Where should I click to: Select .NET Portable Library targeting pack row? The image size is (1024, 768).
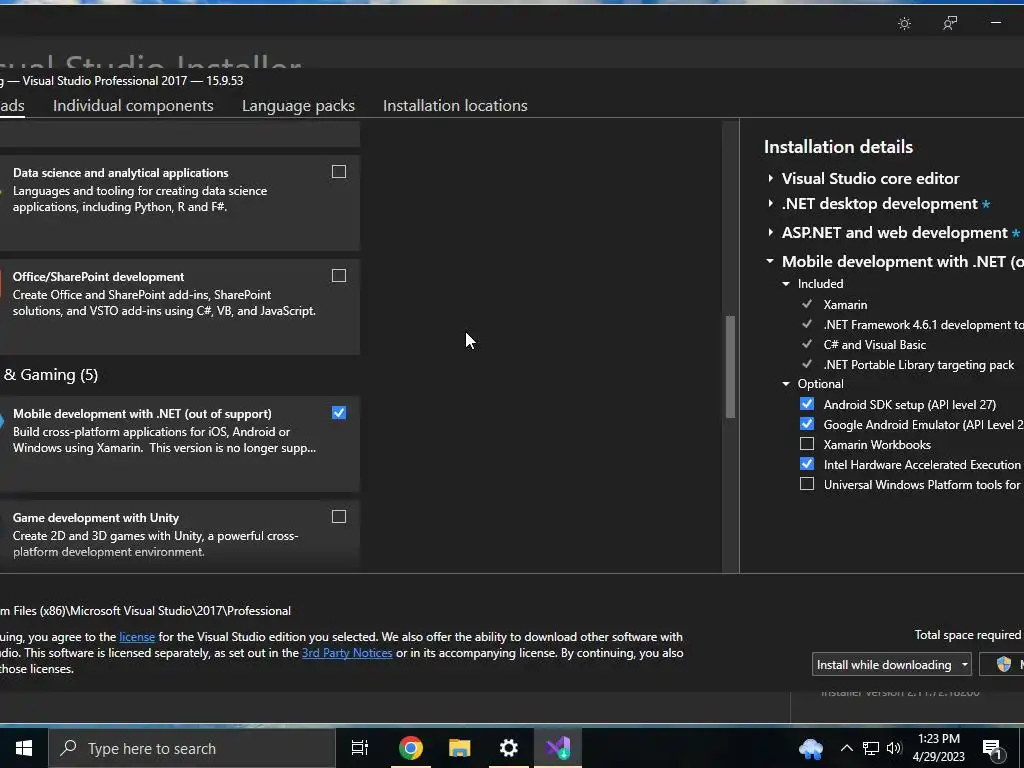[918, 365]
